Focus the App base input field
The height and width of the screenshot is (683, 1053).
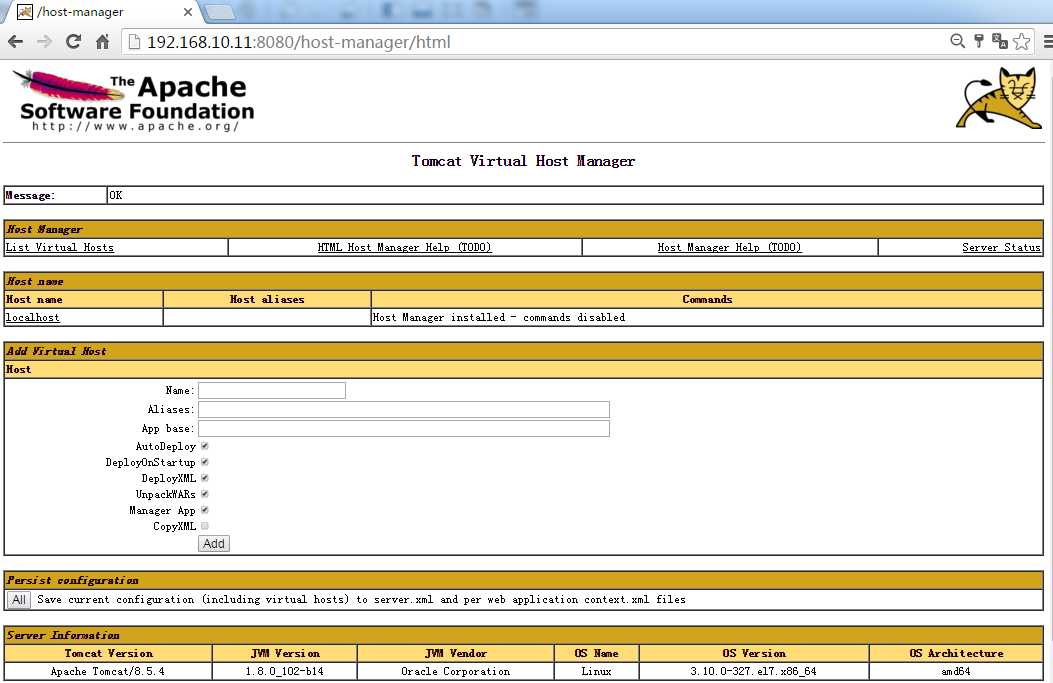[x=404, y=428]
